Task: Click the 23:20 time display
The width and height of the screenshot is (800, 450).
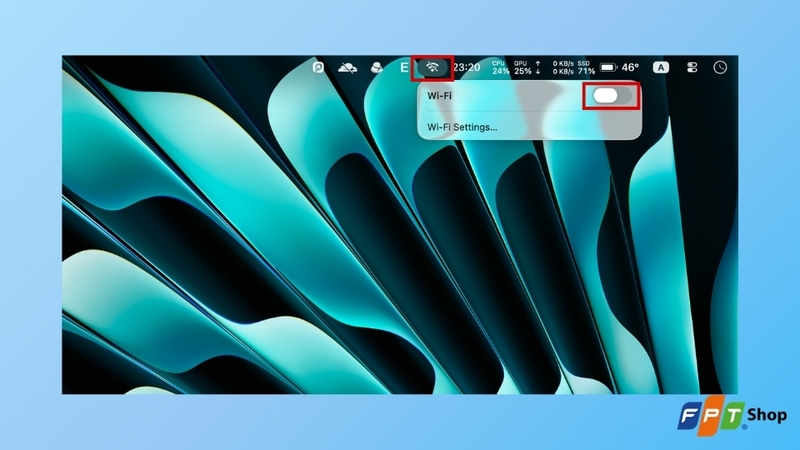Action: pyautogui.click(x=466, y=67)
